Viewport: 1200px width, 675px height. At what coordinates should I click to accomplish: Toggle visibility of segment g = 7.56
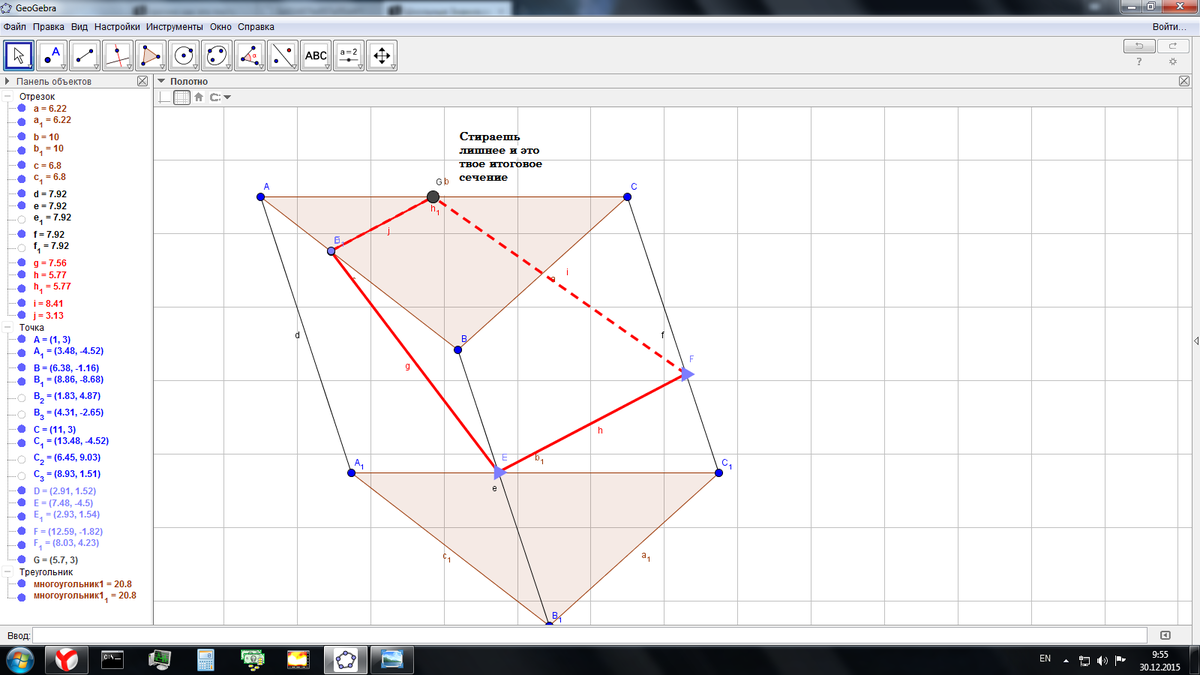pyautogui.click(x=22, y=262)
